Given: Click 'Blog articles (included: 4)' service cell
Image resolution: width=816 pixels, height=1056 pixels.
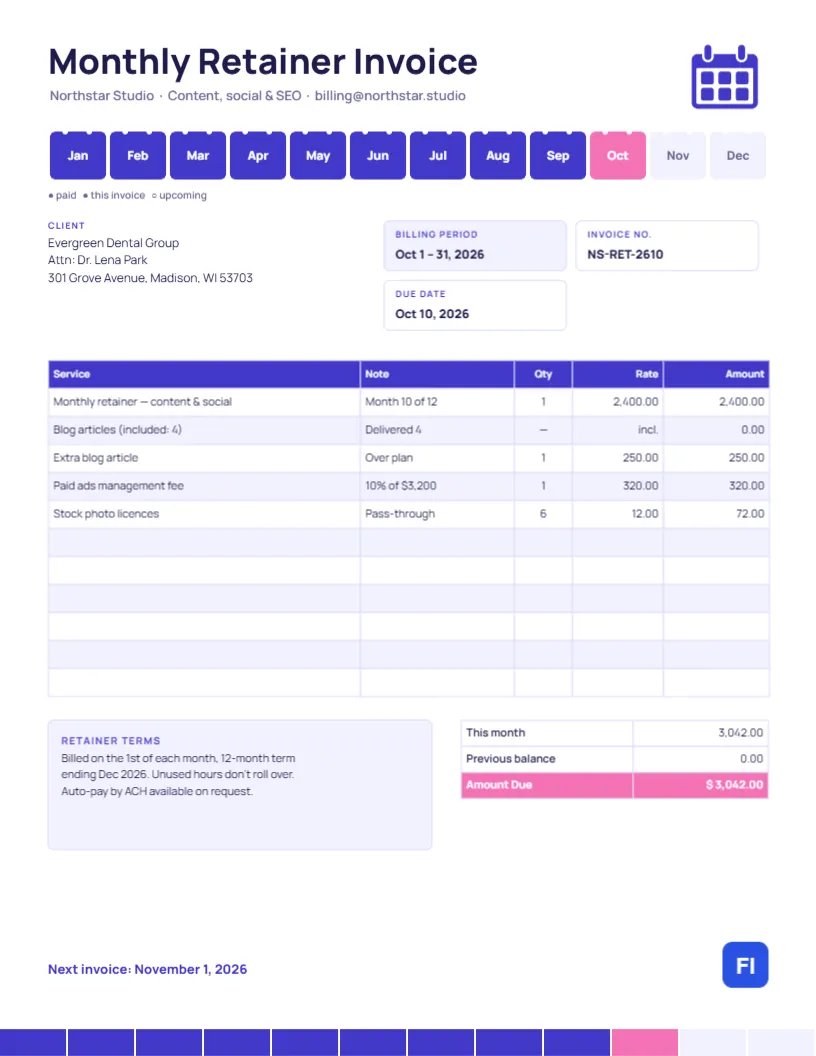Looking at the screenshot, I should point(204,430).
